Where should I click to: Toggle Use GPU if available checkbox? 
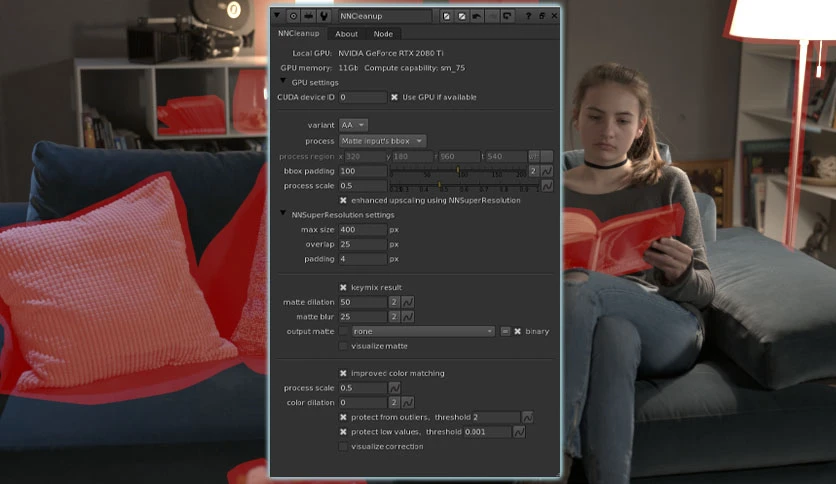(x=395, y=97)
